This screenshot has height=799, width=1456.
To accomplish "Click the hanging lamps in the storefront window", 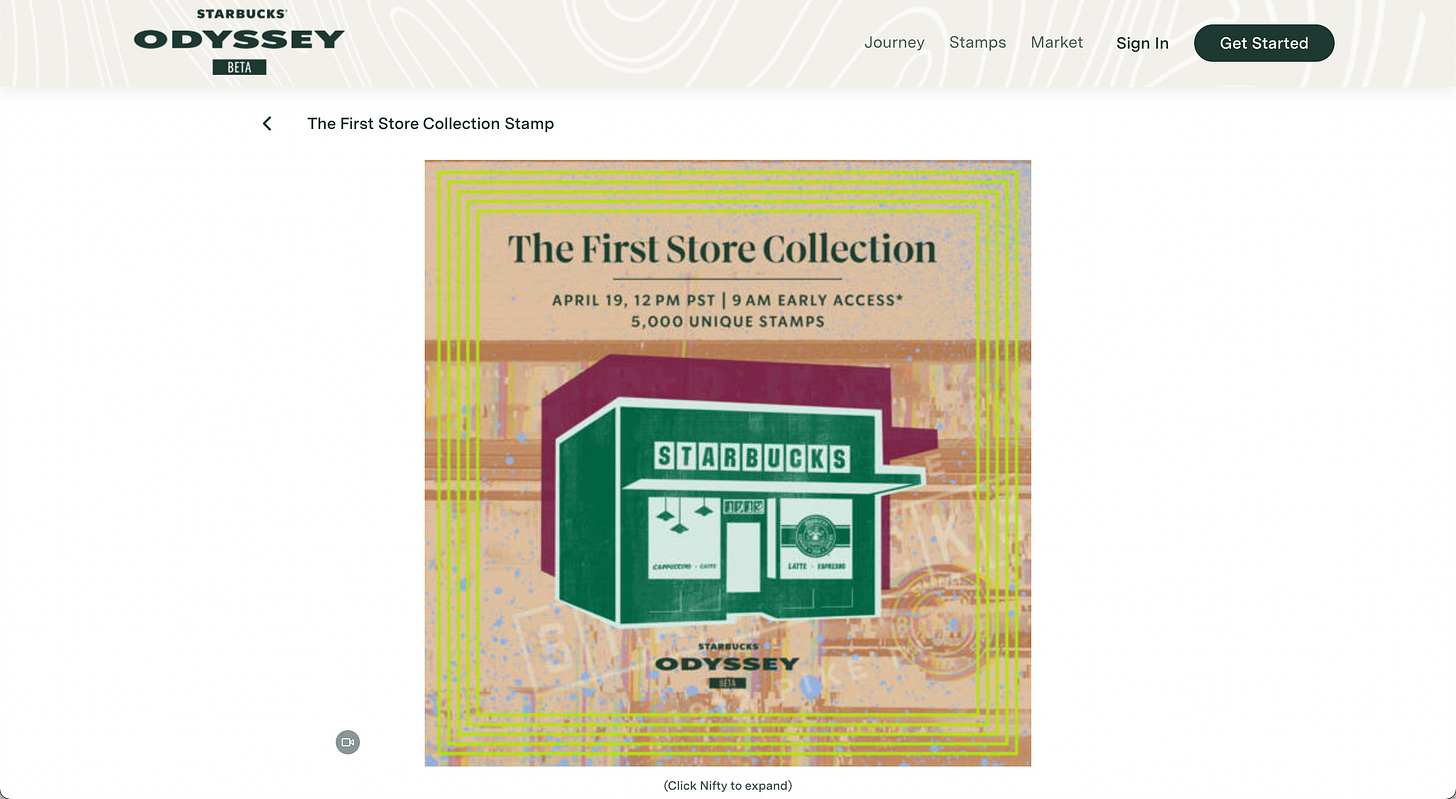I will click(683, 516).
